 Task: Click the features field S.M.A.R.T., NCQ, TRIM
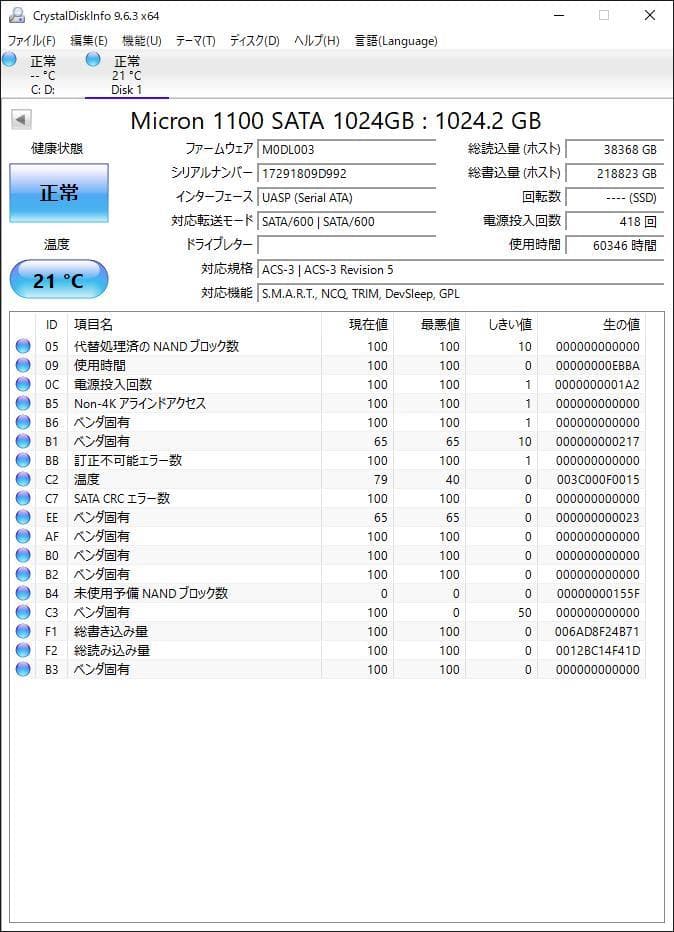[x=461, y=294]
